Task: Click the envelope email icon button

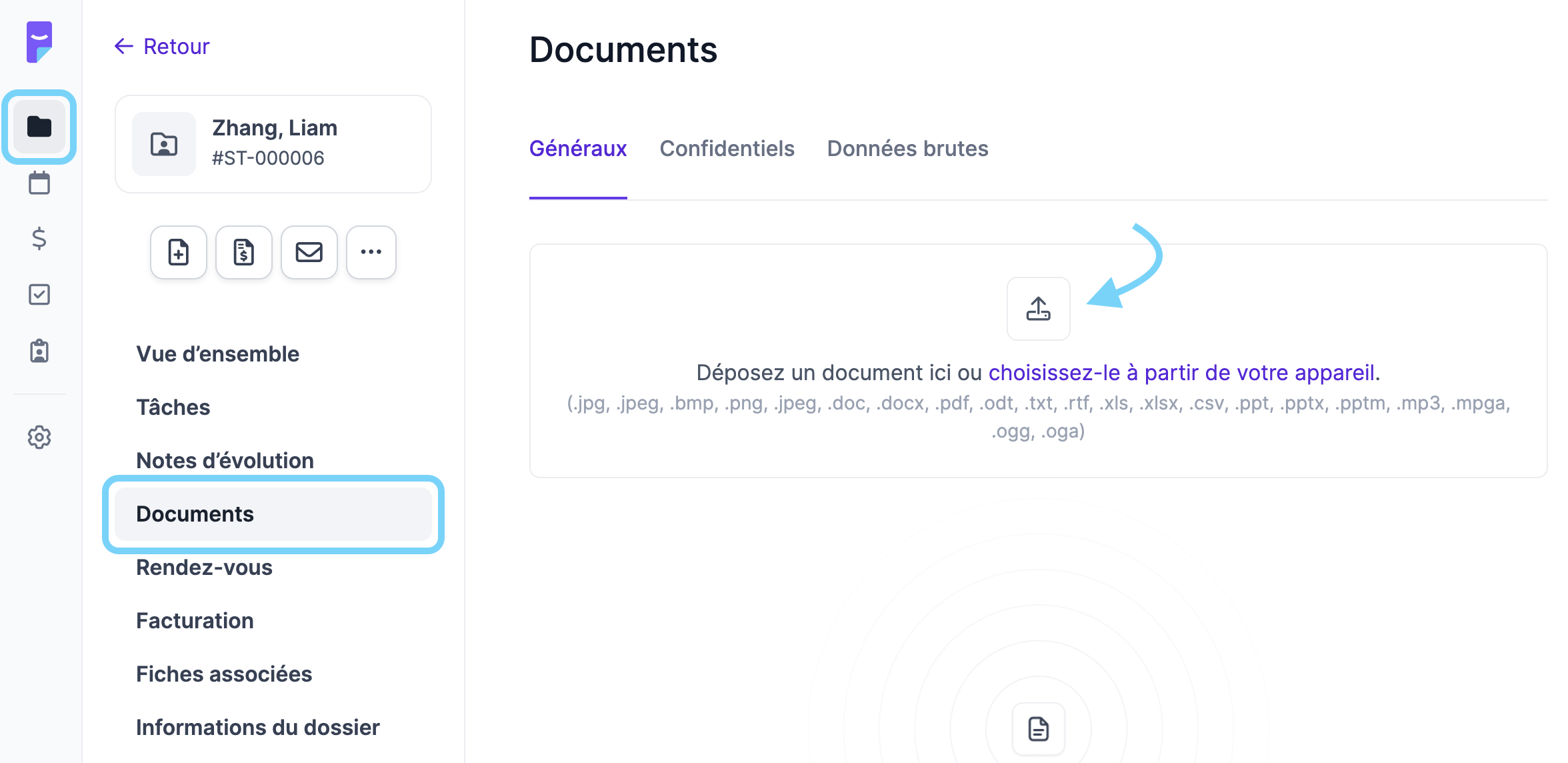Action: [x=309, y=252]
